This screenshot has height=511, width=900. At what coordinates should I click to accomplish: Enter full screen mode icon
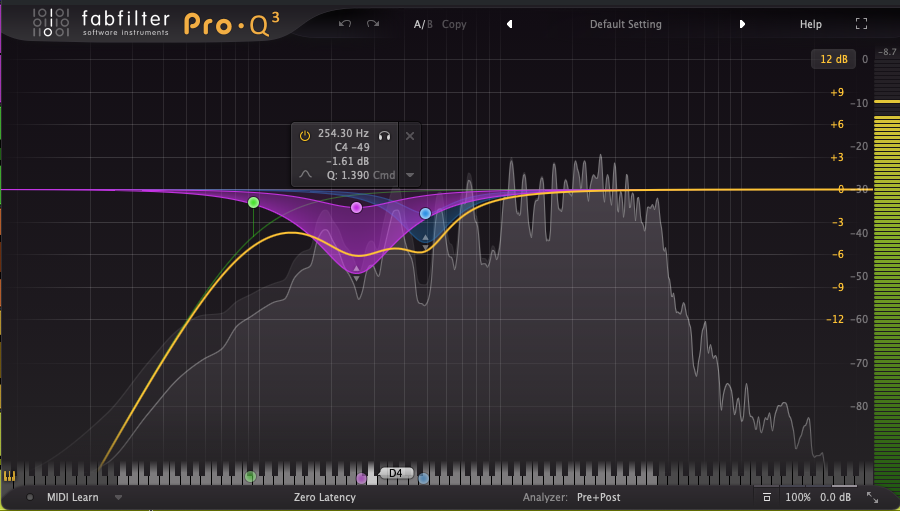[861, 24]
